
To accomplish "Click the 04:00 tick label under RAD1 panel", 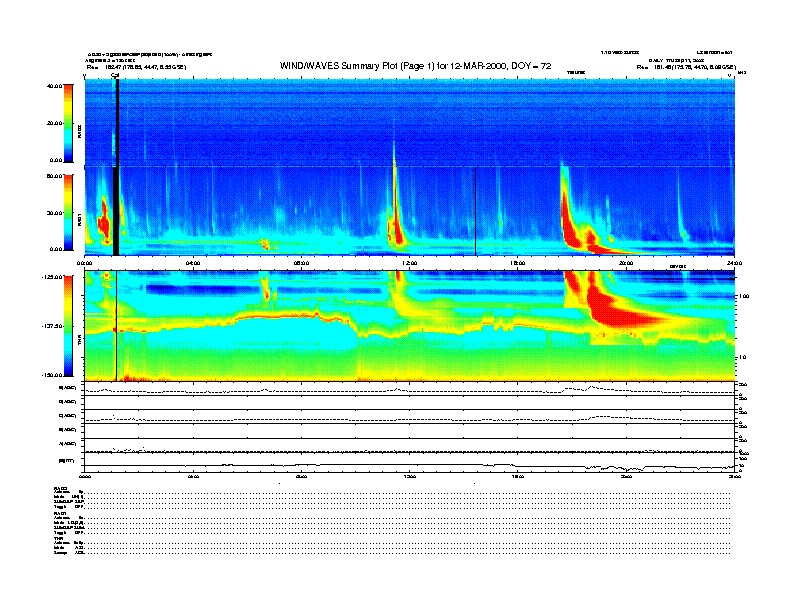I will pyautogui.click(x=193, y=263).
